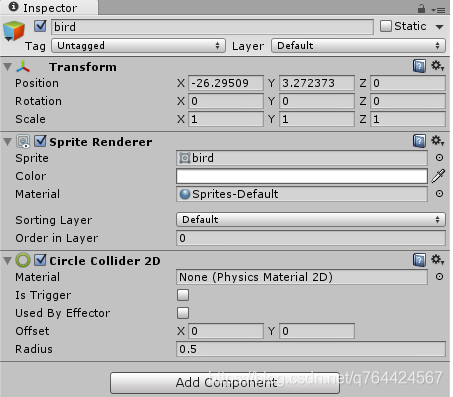Open Transform component help icon
Image resolution: width=453 pixels, height=397 pixels.
pyautogui.click(x=419, y=66)
